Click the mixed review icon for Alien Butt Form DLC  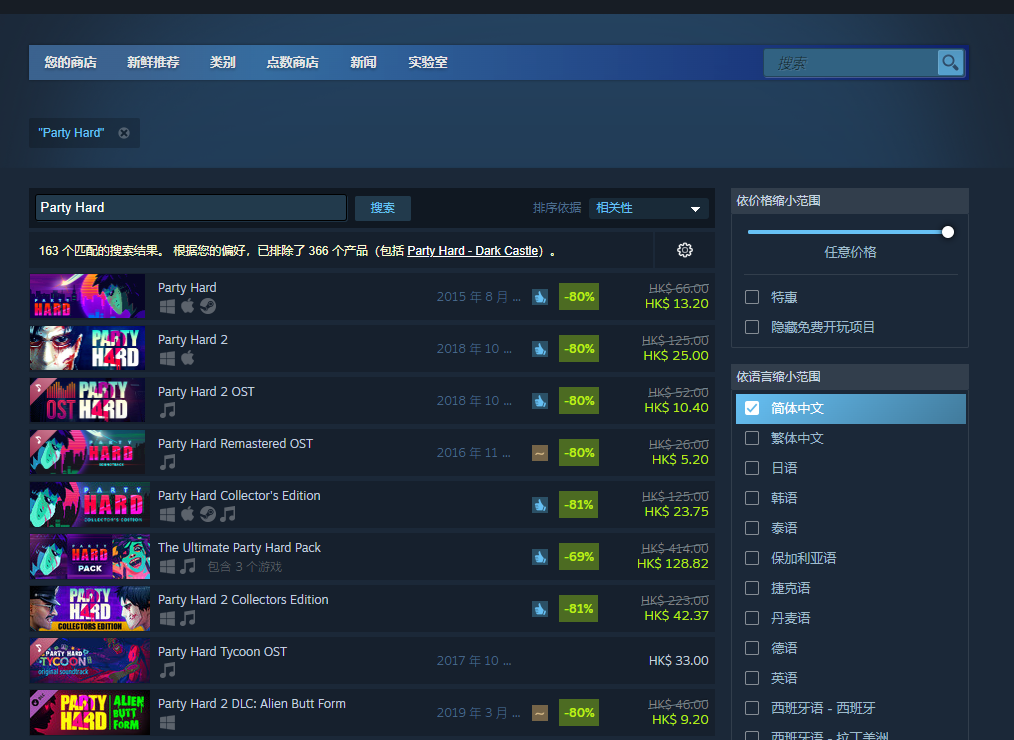click(x=540, y=713)
